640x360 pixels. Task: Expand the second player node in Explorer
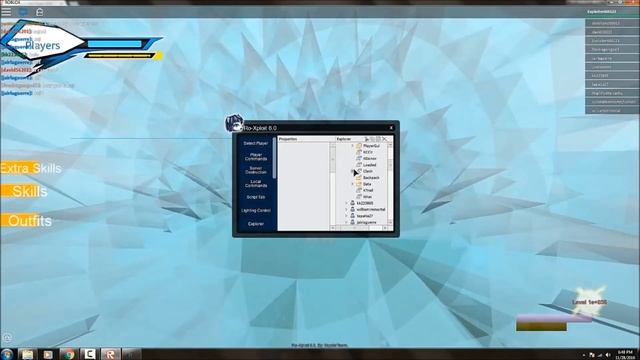point(347,209)
